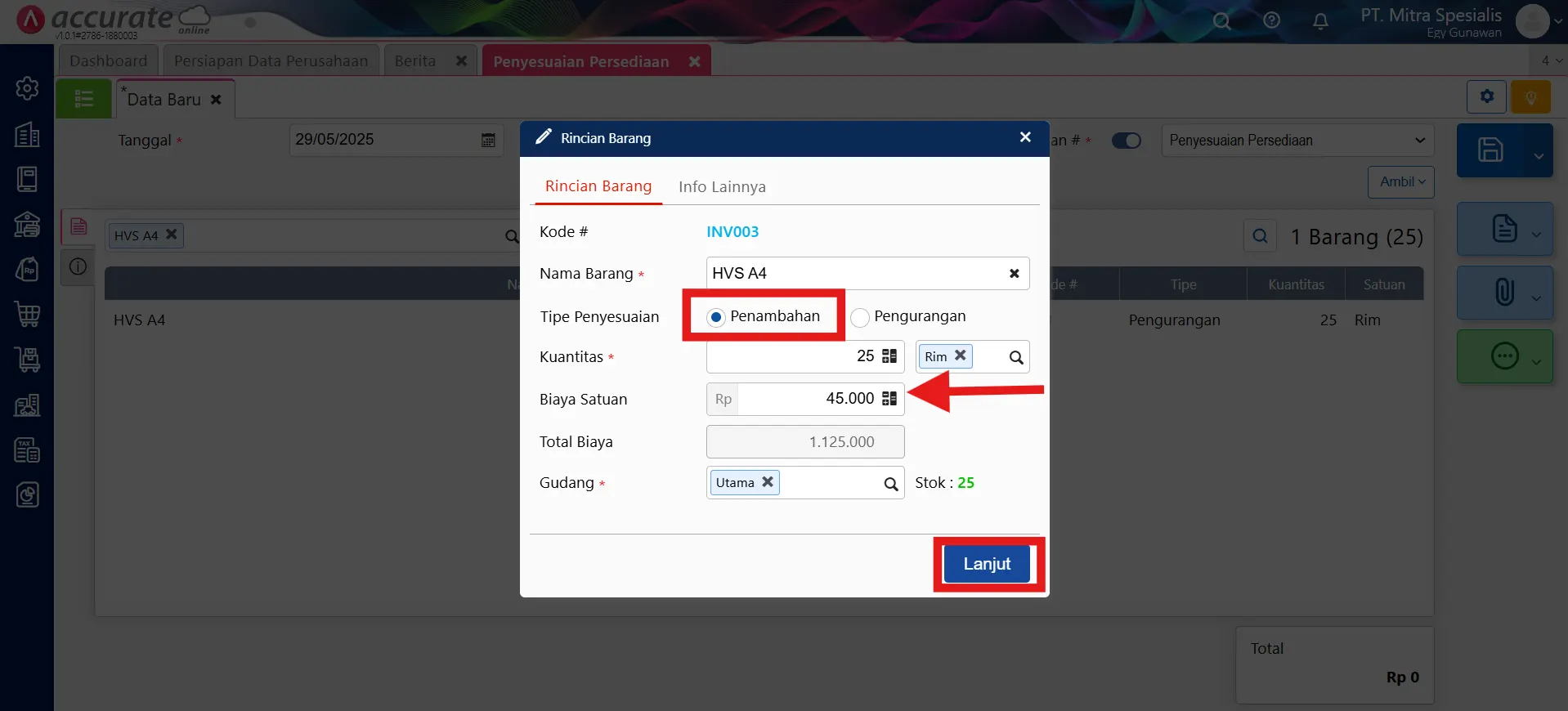1568x711 pixels.
Task: Open the calculator for Kuantitas field
Action: click(889, 356)
